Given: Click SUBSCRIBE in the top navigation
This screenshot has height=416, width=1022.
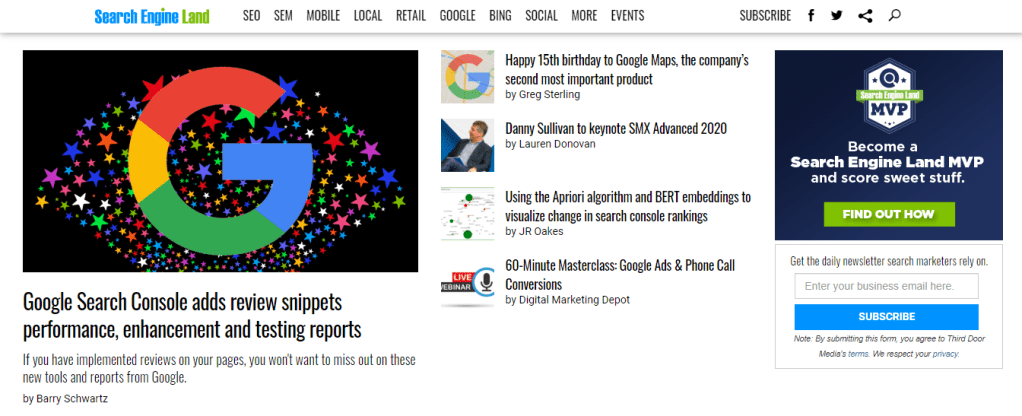Looking at the screenshot, I should [765, 16].
